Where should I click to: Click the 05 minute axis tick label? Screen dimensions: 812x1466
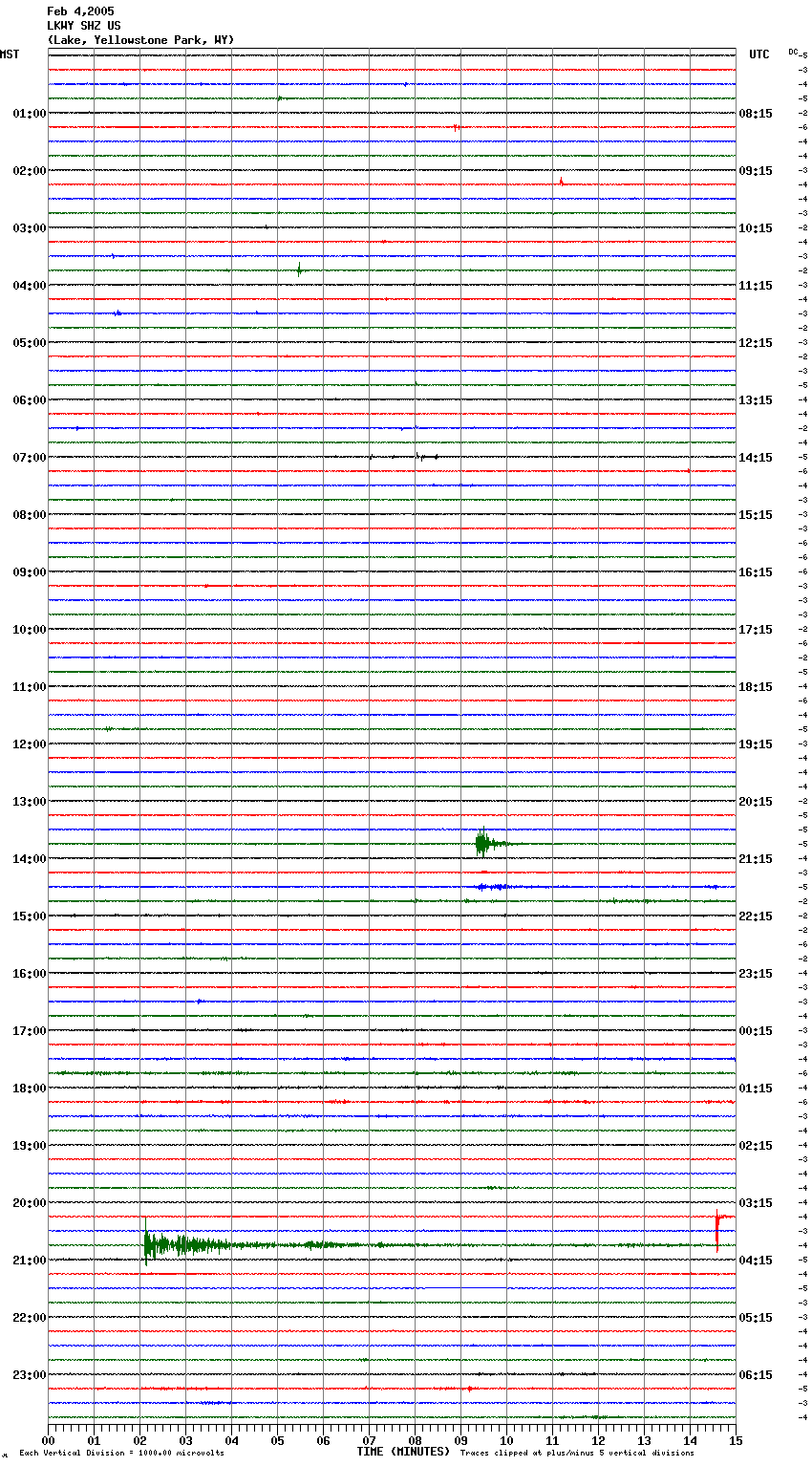tap(278, 1440)
